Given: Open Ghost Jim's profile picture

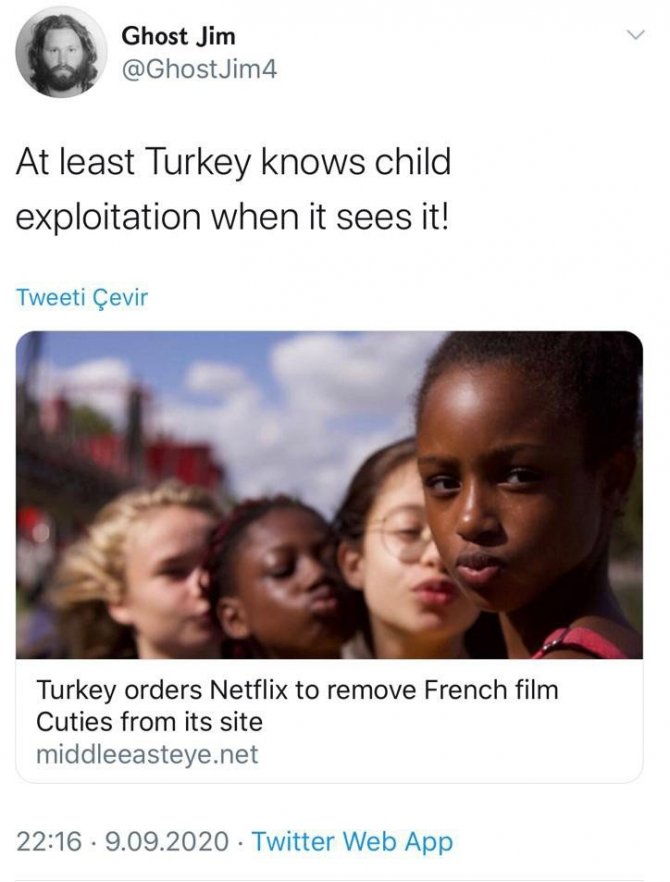Looking at the screenshot, I should [60, 52].
